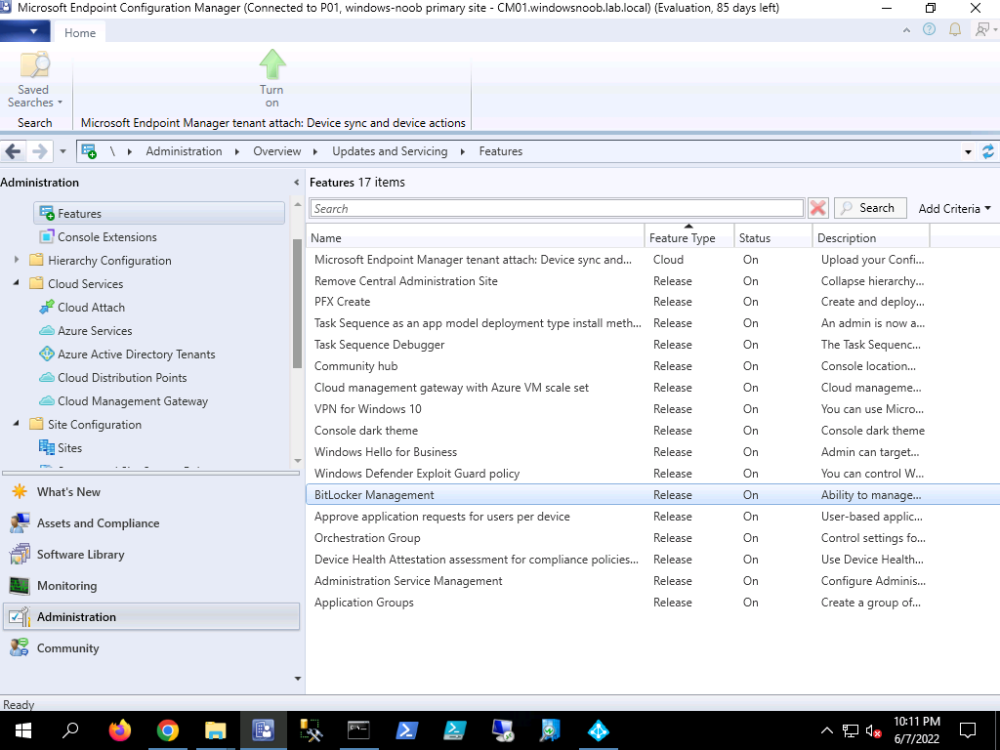Select the Task Sequence Debugger feature

point(653,345)
